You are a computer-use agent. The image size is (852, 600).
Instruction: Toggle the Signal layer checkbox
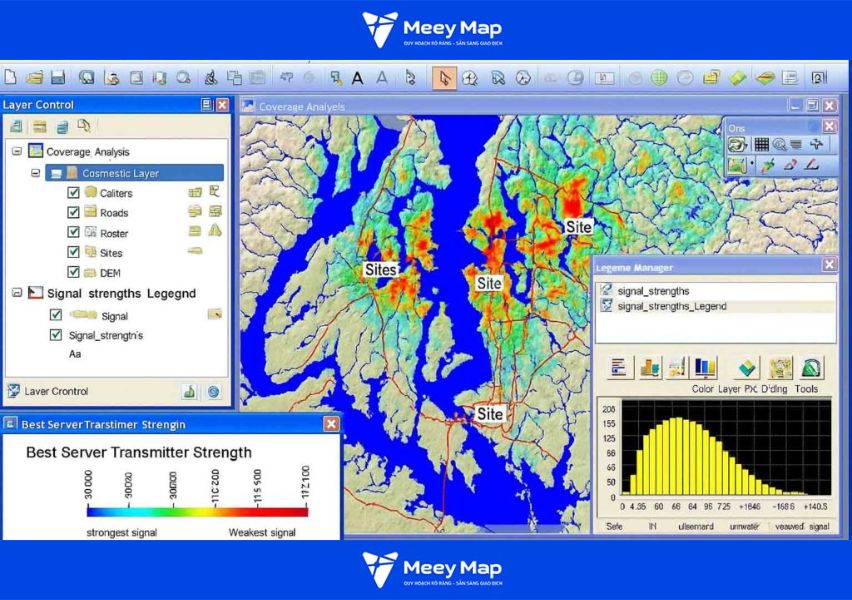point(55,314)
